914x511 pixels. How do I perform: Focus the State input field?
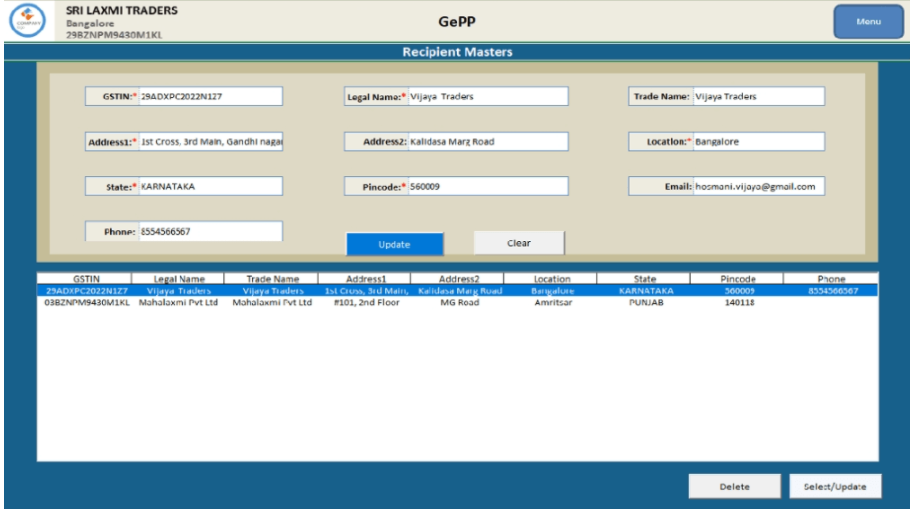point(210,186)
